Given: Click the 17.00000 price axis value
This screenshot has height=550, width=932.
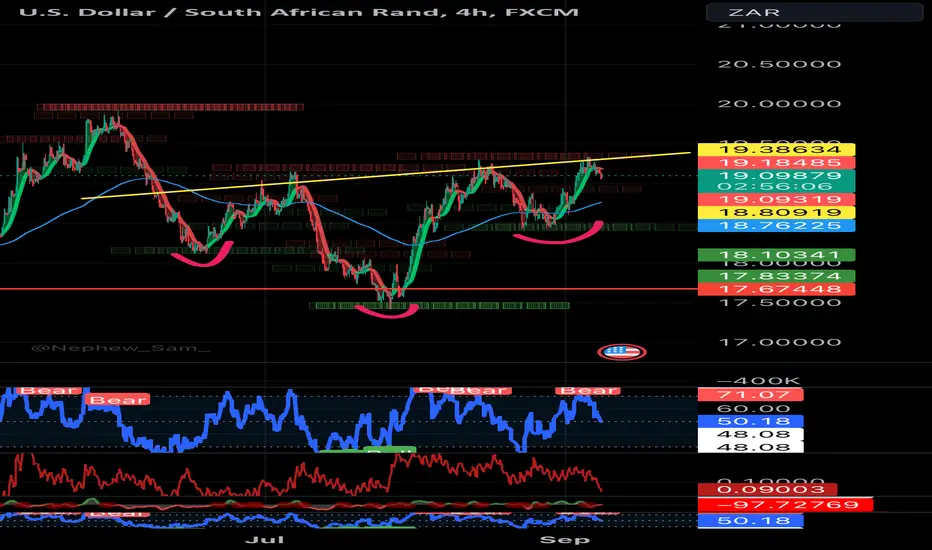Looking at the screenshot, I should (x=779, y=342).
